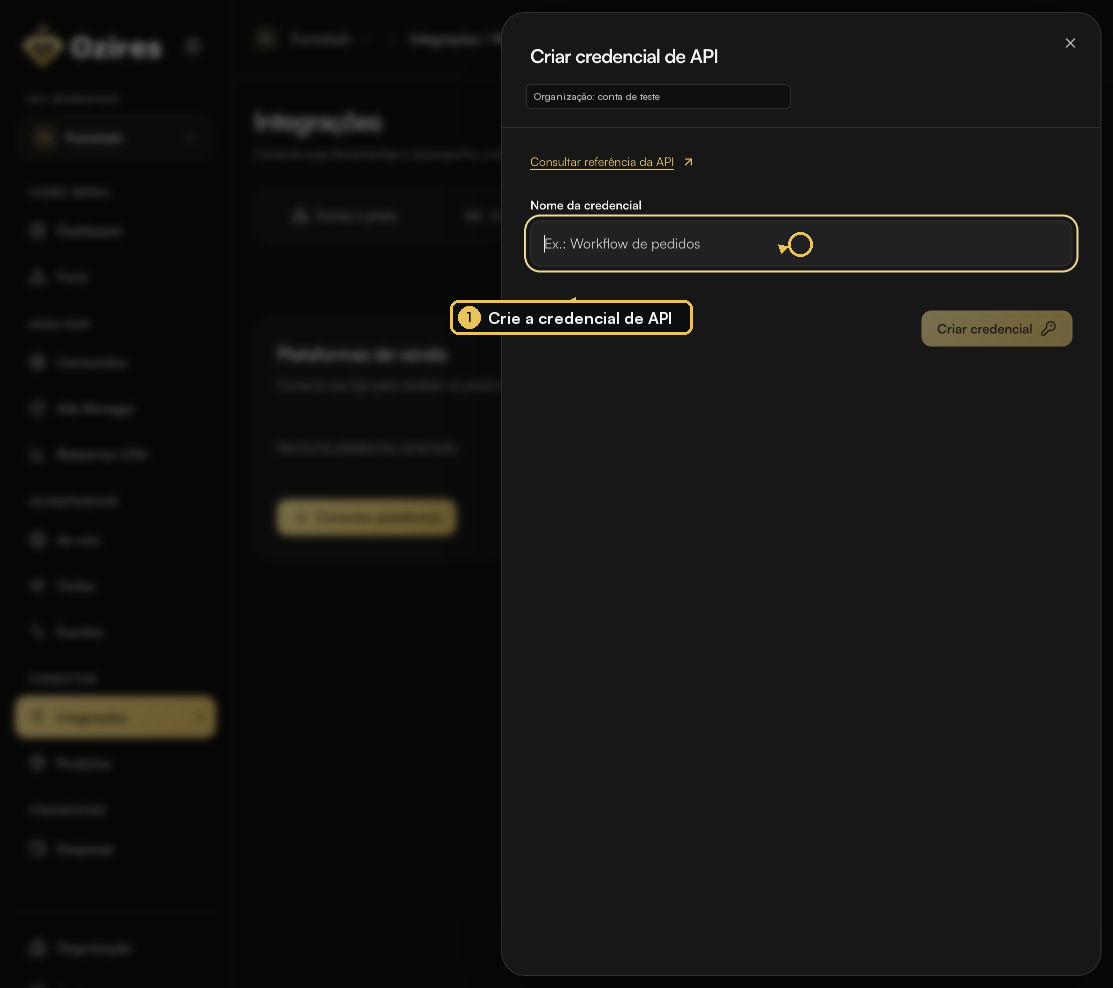Select the highlighted Integrações sidebar item
The image size is (1113, 988).
click(x=115, y=717)
